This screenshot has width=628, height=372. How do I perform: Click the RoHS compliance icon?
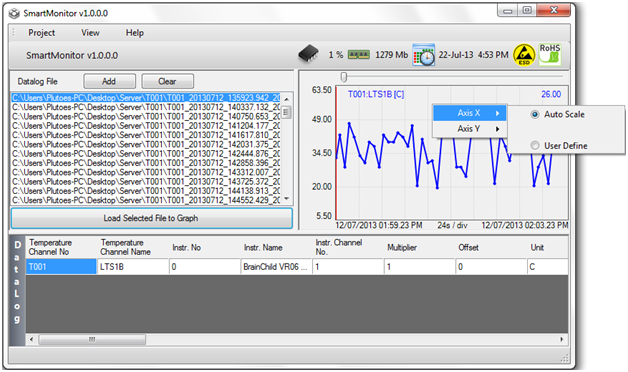[x=550, y=54]
